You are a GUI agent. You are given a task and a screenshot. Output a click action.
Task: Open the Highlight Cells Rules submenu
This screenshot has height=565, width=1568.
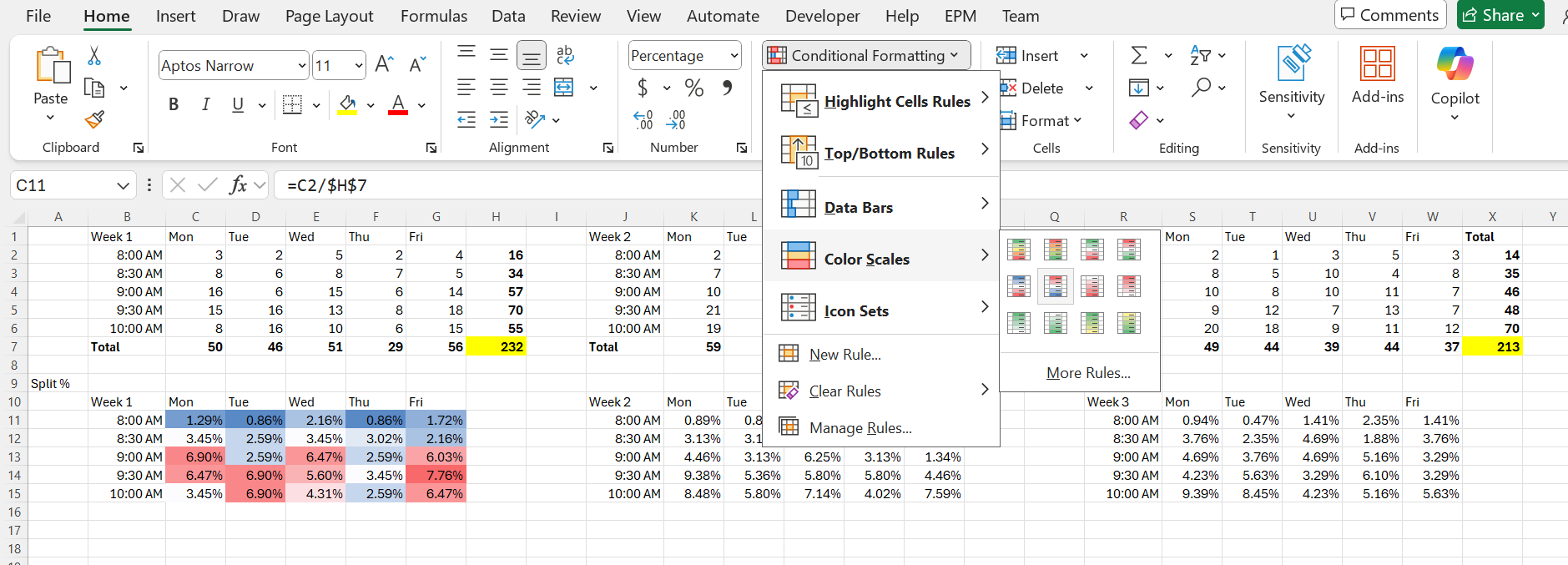[x=881, y=101]
